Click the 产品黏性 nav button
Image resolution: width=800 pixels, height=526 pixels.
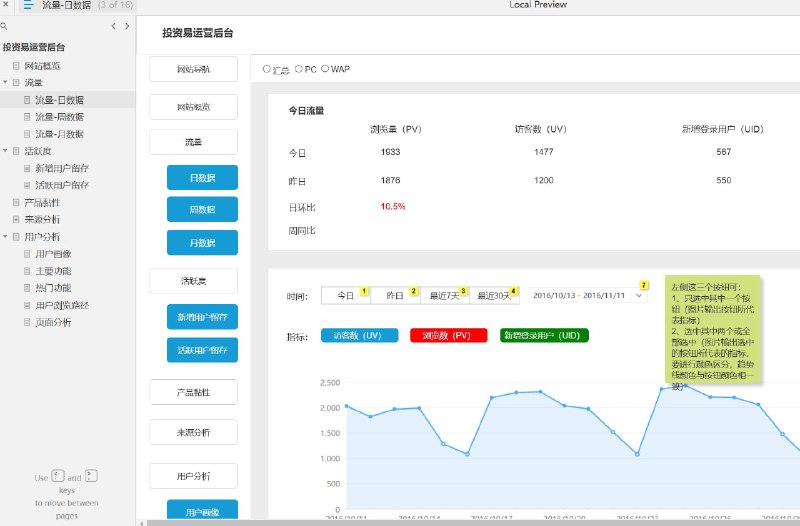pyautogui.click(x=193, y=392)
